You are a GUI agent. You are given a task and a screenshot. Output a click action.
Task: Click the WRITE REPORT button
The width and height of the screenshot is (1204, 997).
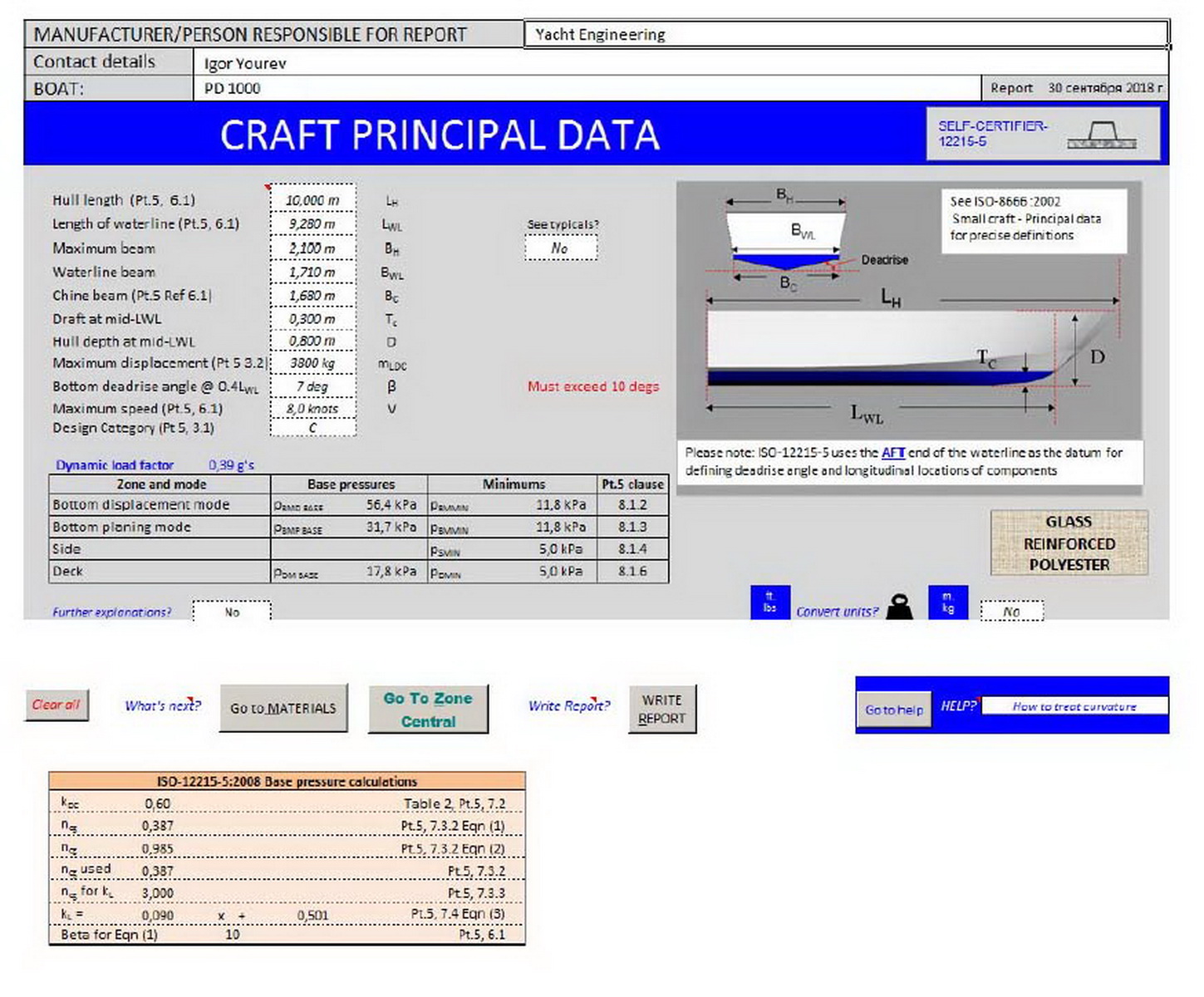tap(662, 709)
